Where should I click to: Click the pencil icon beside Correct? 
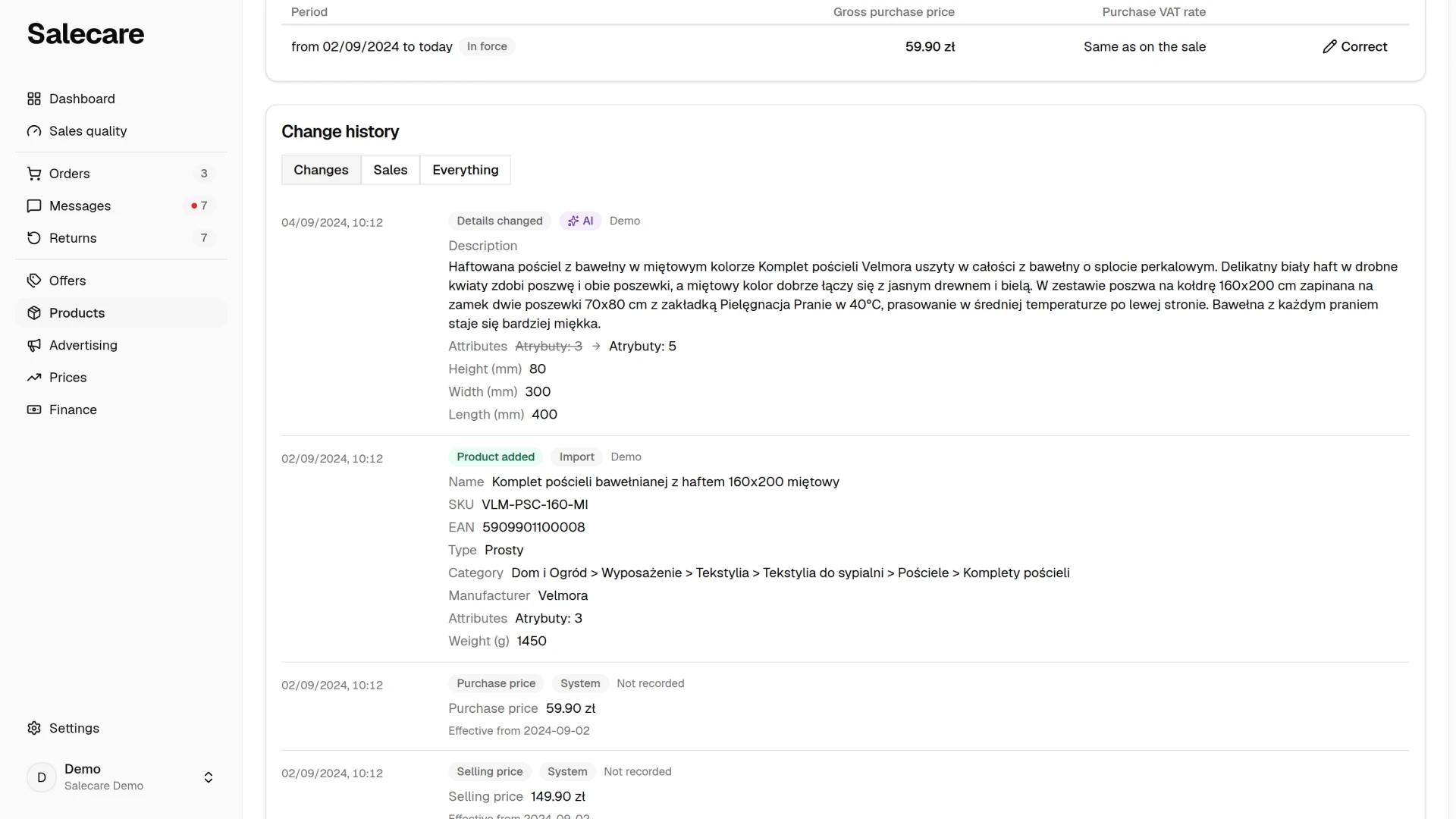pos(1329,47)
